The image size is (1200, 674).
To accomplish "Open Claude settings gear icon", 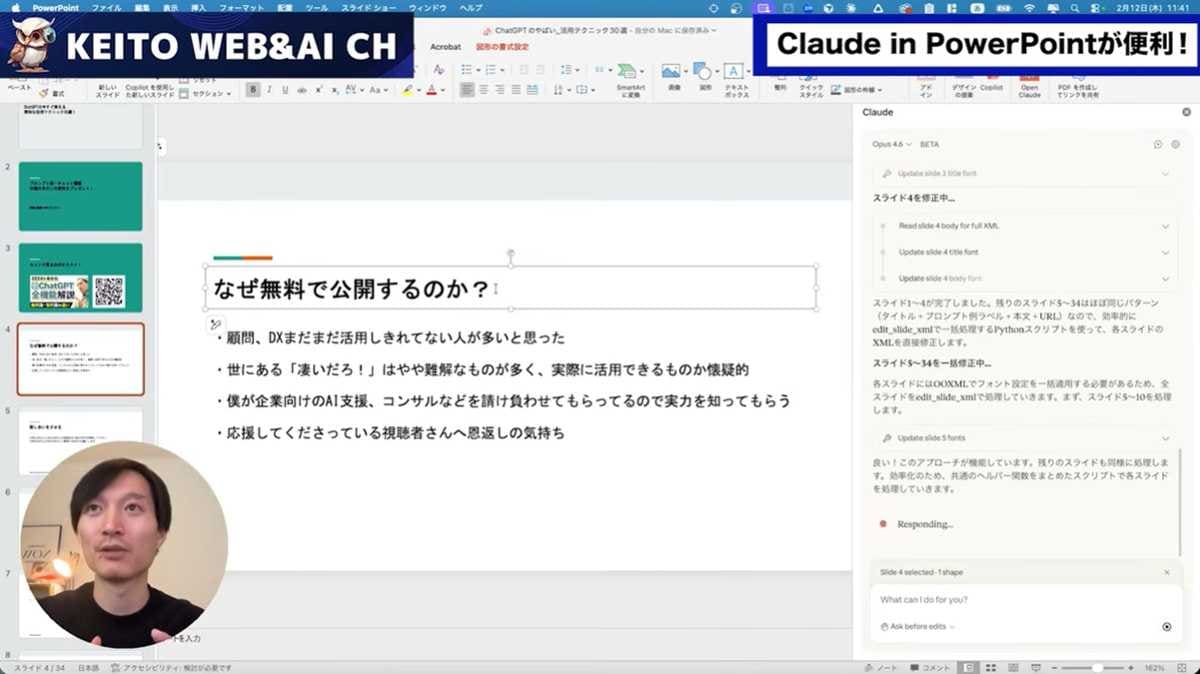I will [x=1176, y=144].
